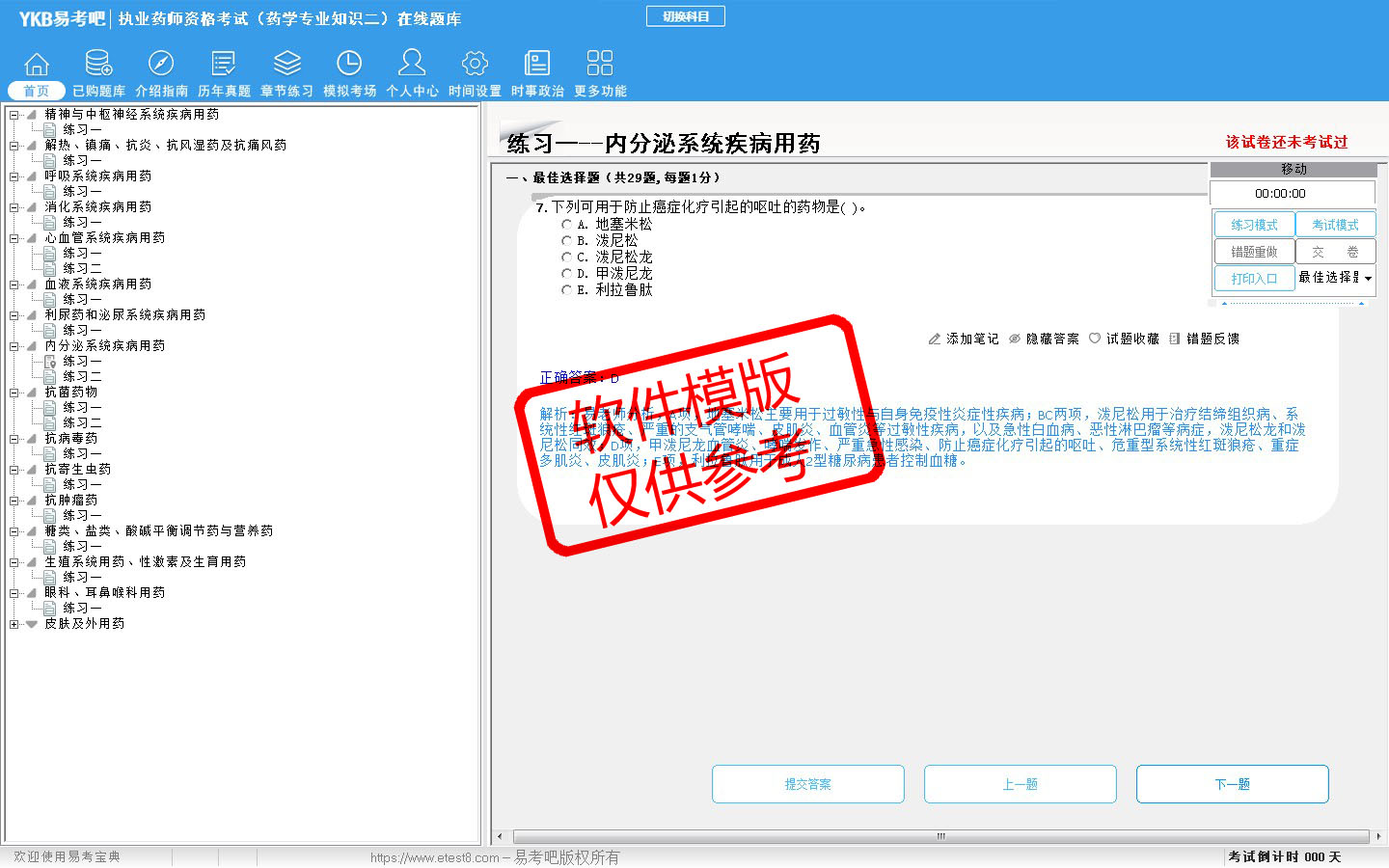1389x868 pixels.
Task: Open the 模拟考场 clock icon
Action: [x=349, y=64]
